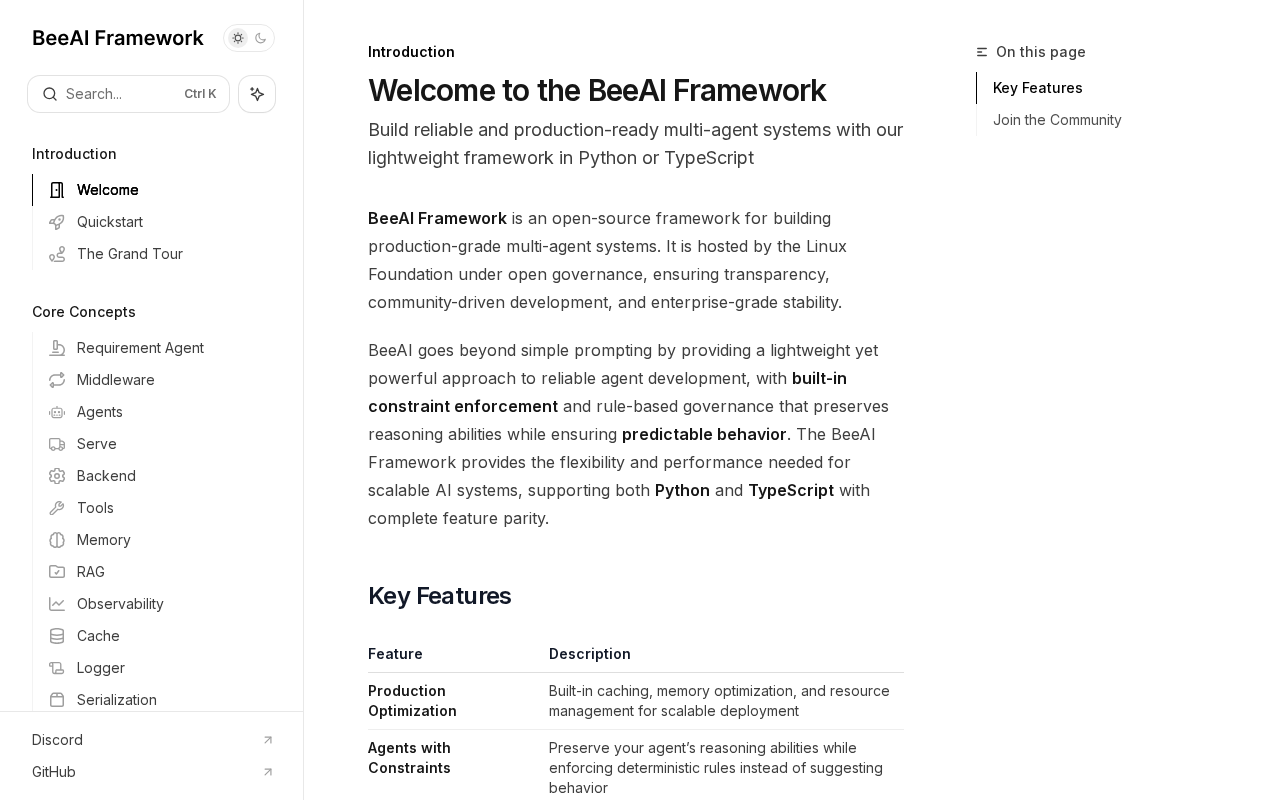
Task: Click the rocket icon beside Quickstart
Action: (x=57, y=222)
